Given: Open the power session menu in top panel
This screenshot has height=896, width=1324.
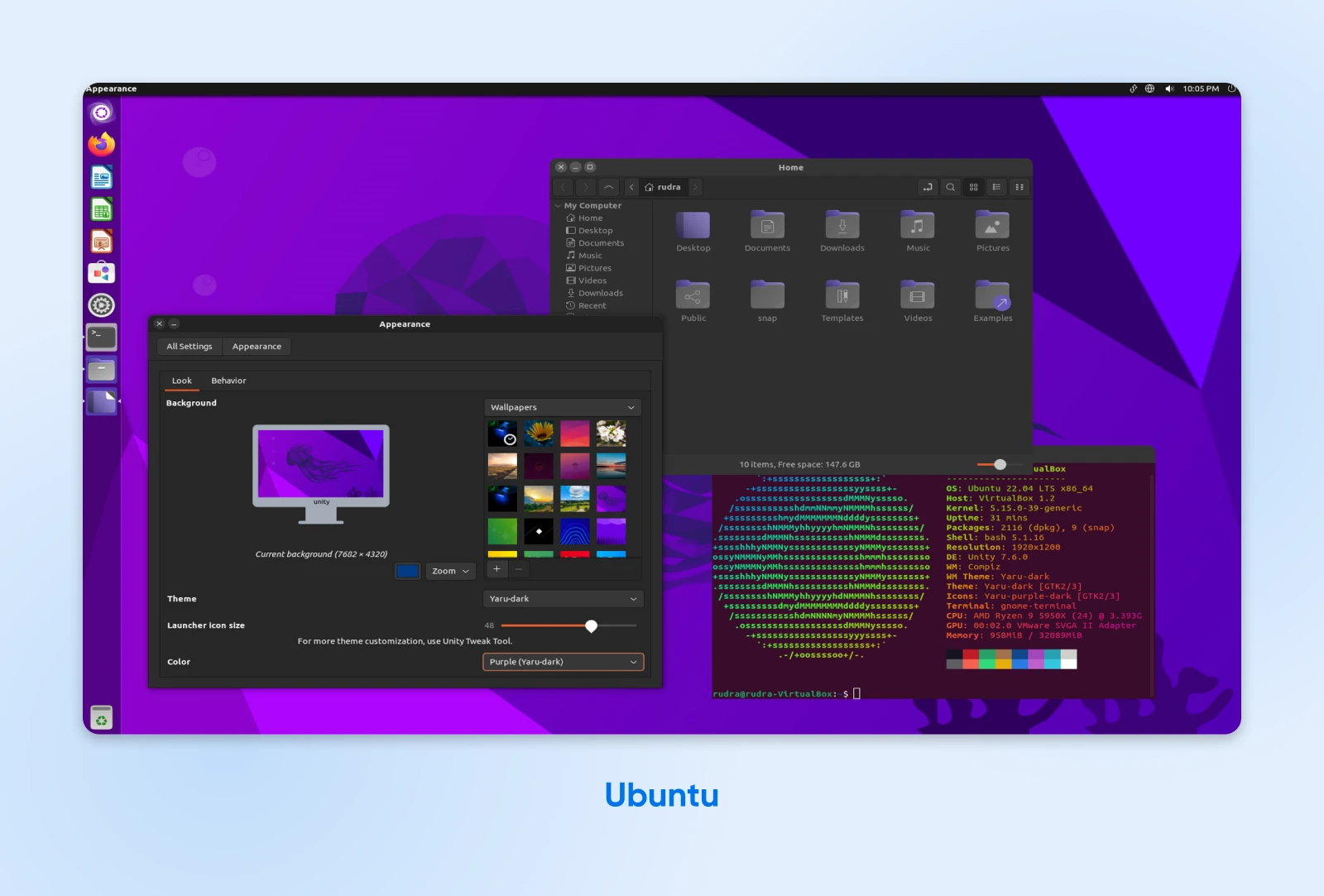Looking at the screenshot, I should (x=1231, y=89).
